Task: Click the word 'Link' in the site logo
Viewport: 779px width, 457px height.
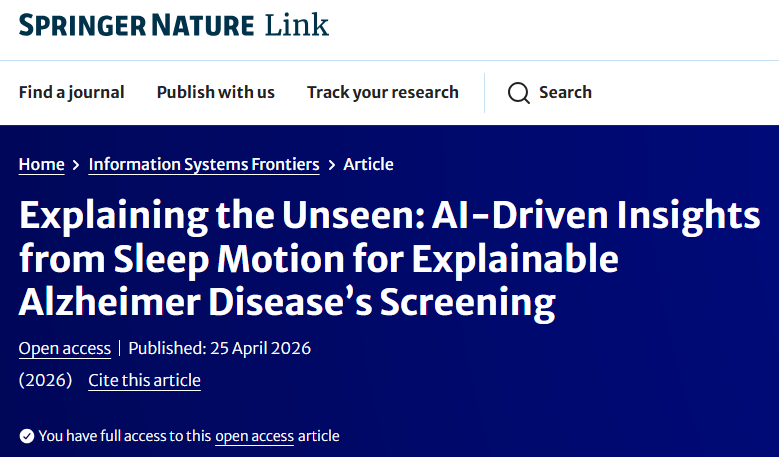Action: coord(296,25)
